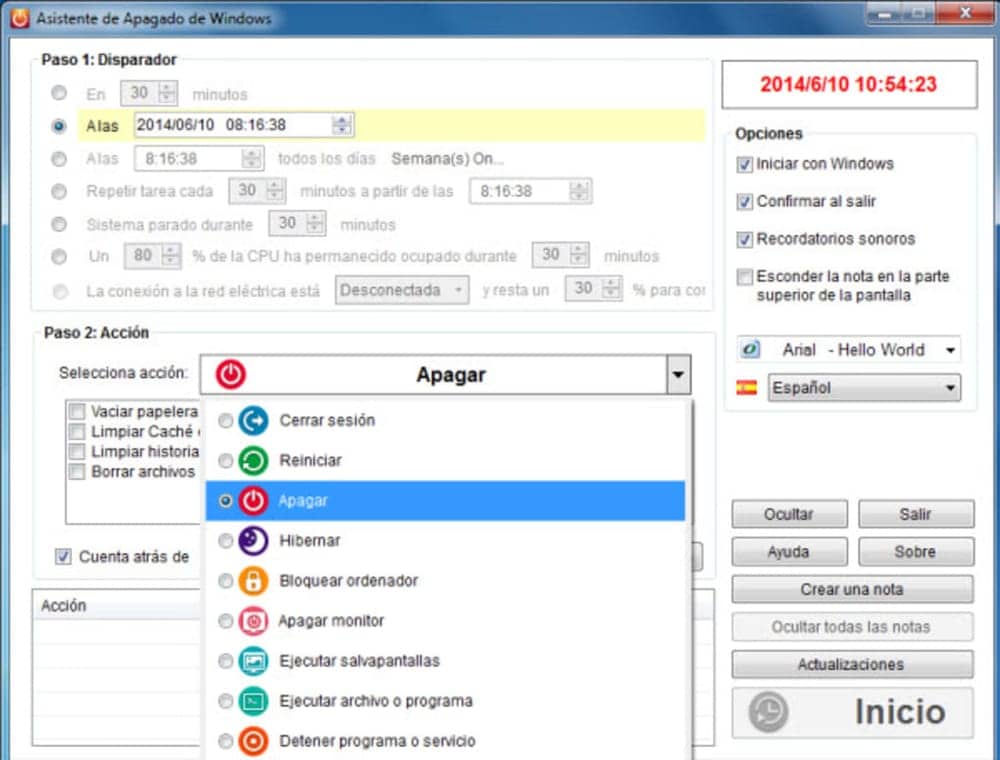Click the Spanish flag icon

746,388
